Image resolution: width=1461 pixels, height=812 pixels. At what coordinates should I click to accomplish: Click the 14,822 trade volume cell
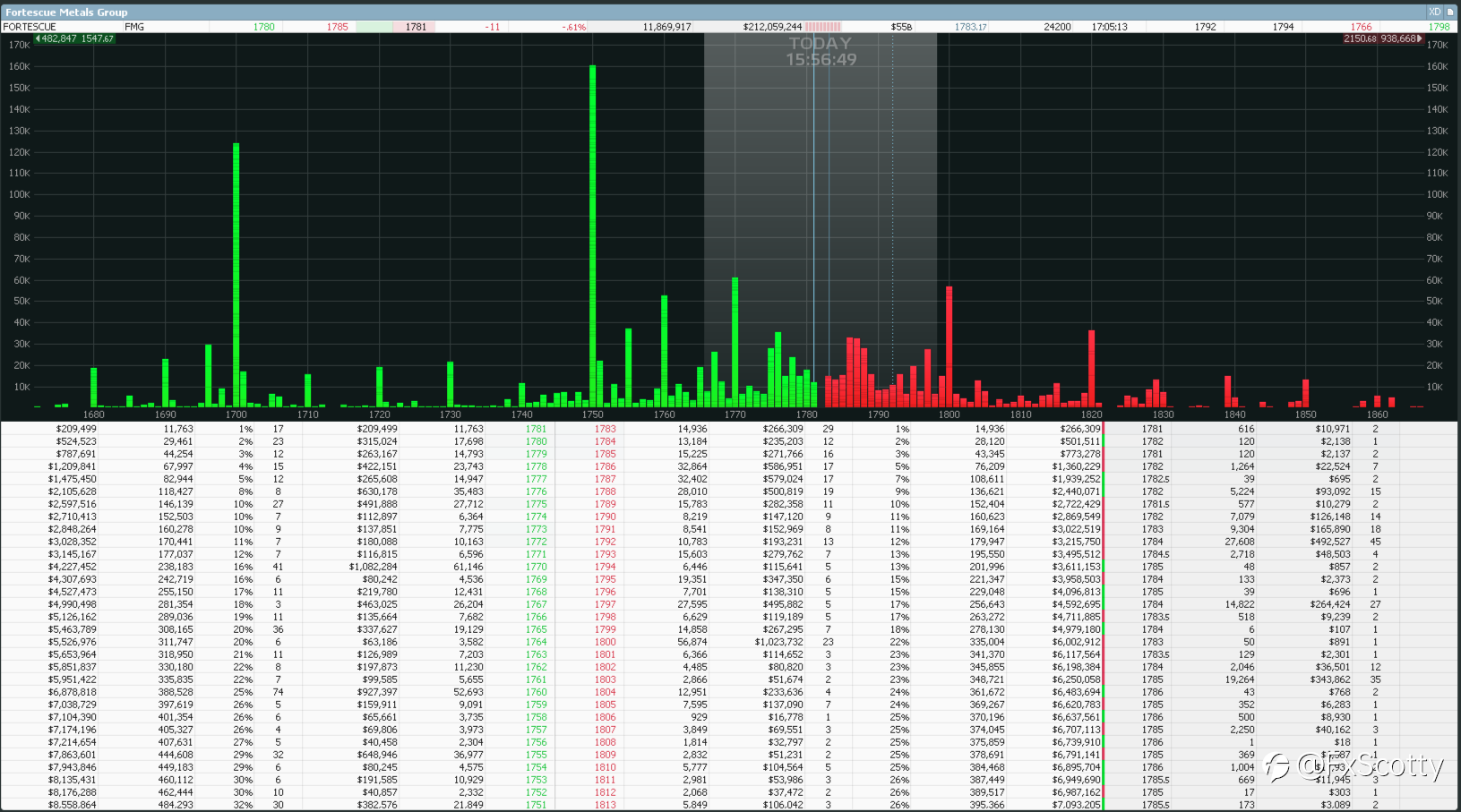(1240, 604)
